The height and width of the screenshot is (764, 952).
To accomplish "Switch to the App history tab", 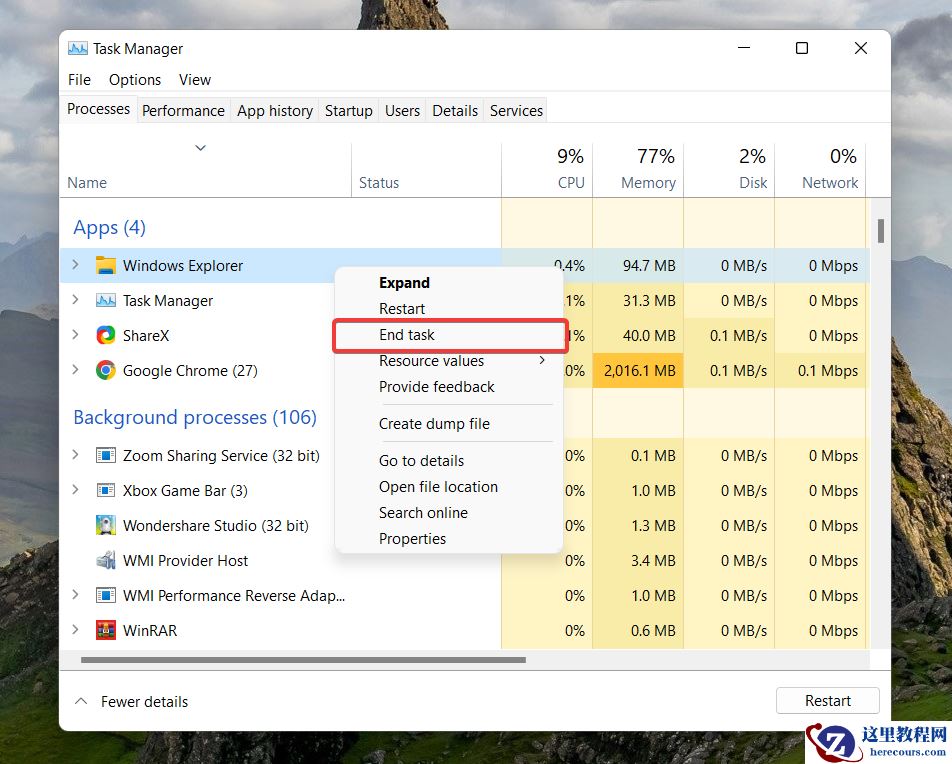I will click(x=275, y=111).
